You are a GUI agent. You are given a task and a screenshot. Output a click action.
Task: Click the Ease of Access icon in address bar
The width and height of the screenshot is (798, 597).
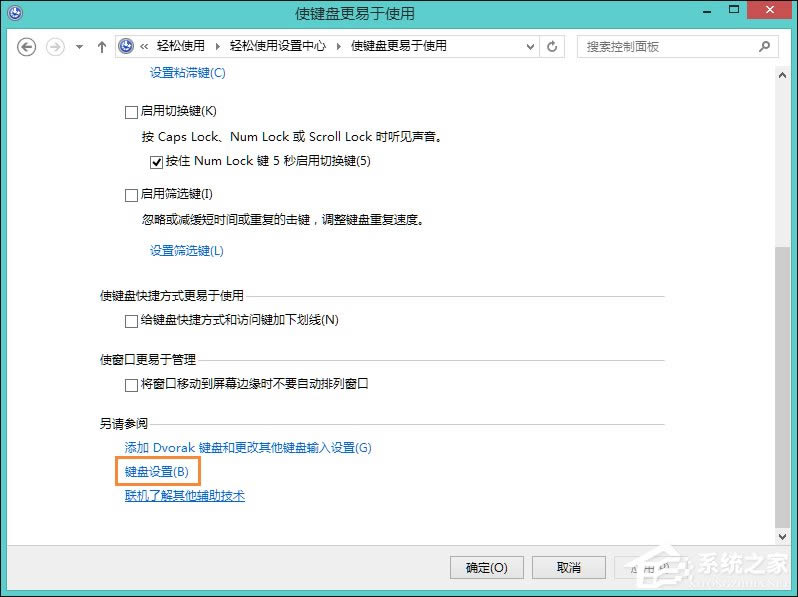pos(126,46)
